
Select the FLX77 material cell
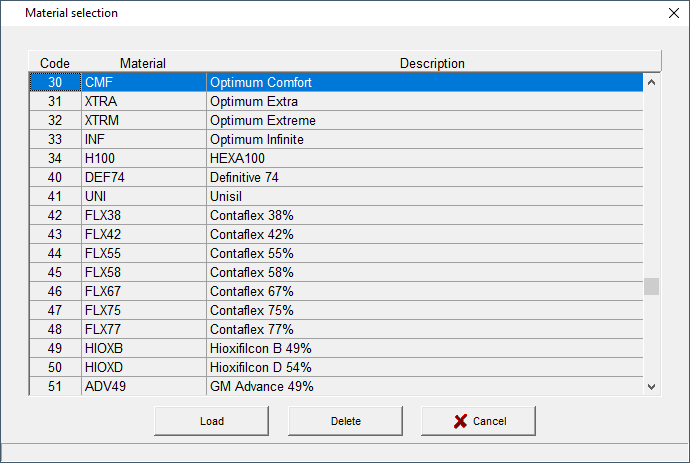[x=144, y=329]
